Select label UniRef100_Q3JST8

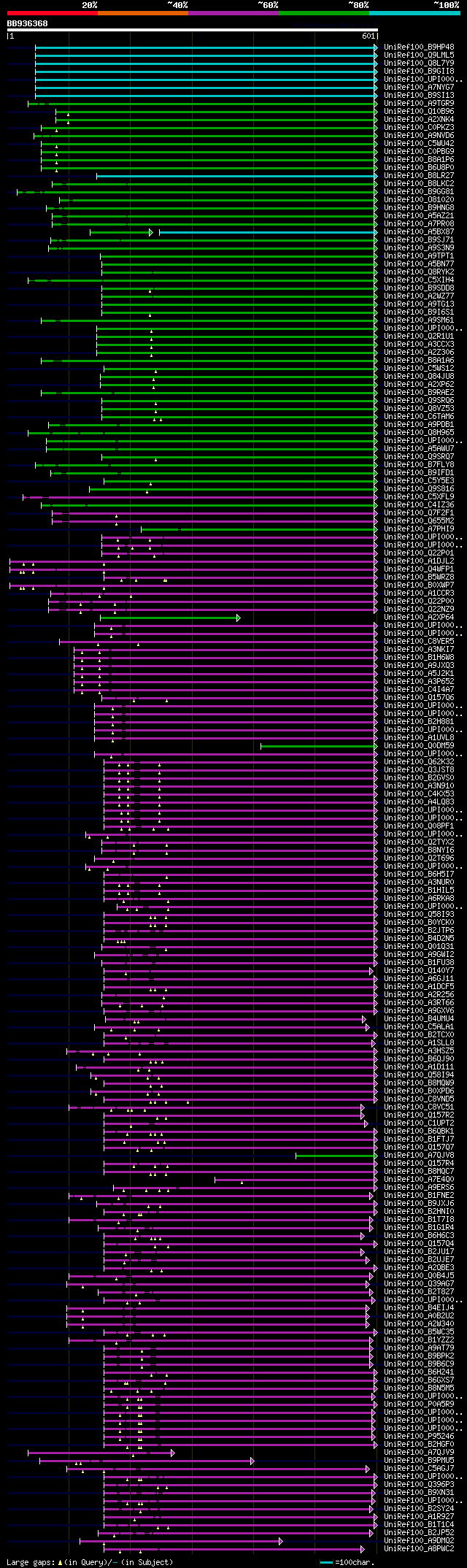click(x=419, y=770)
